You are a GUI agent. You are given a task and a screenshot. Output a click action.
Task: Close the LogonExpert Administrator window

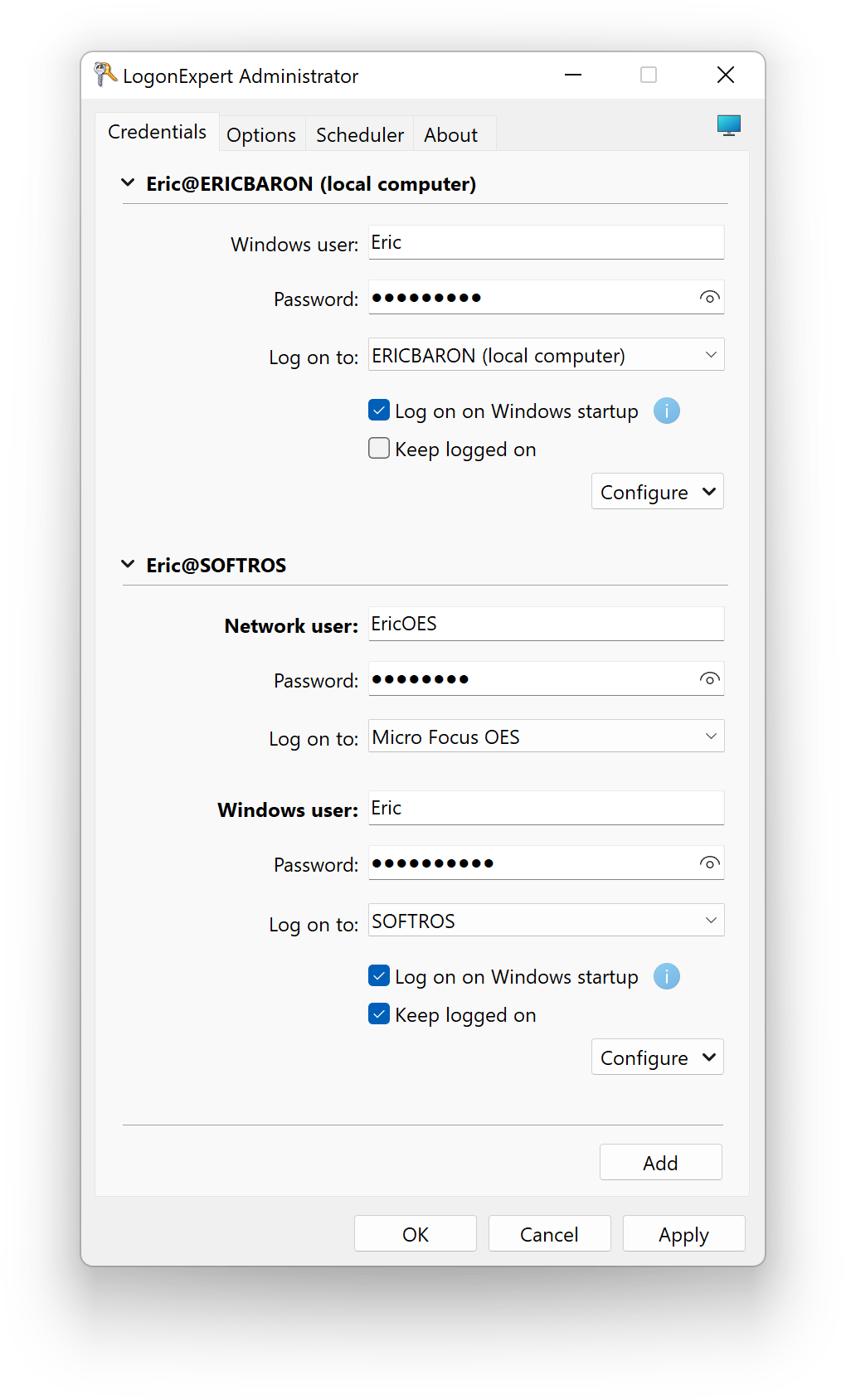[726, 75]
